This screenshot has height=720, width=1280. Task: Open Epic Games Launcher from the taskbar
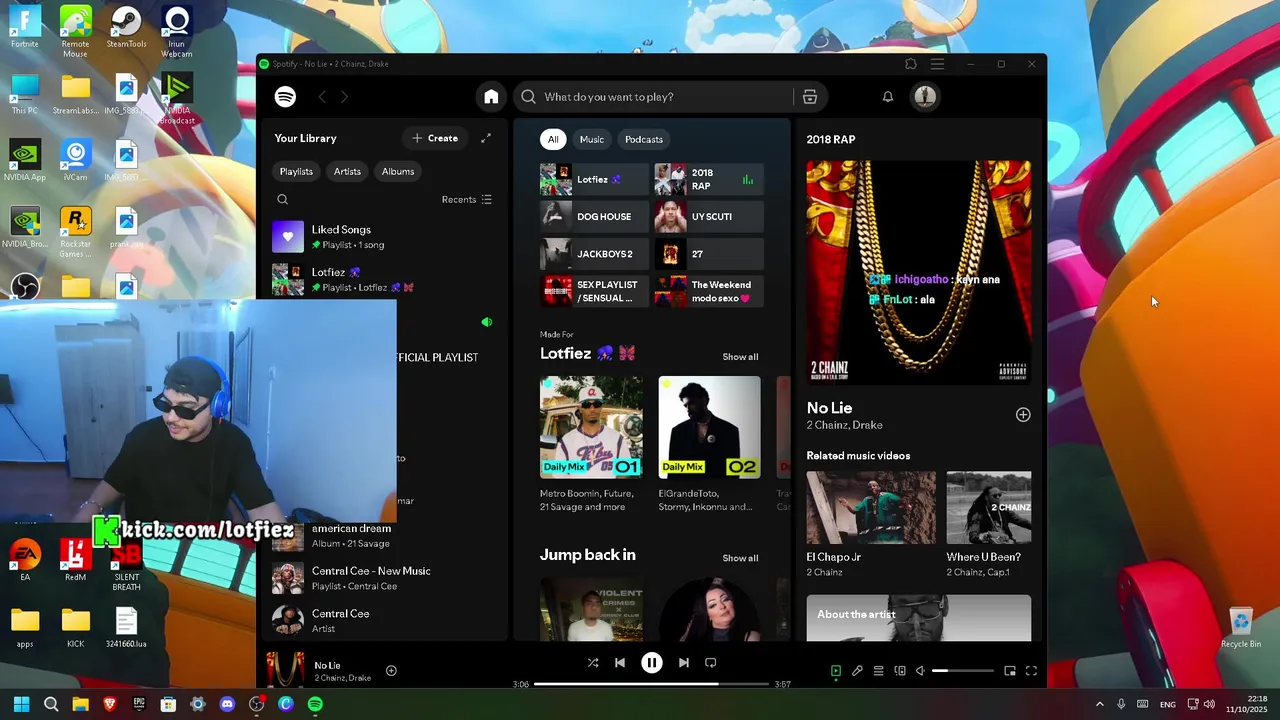(139, 705)
